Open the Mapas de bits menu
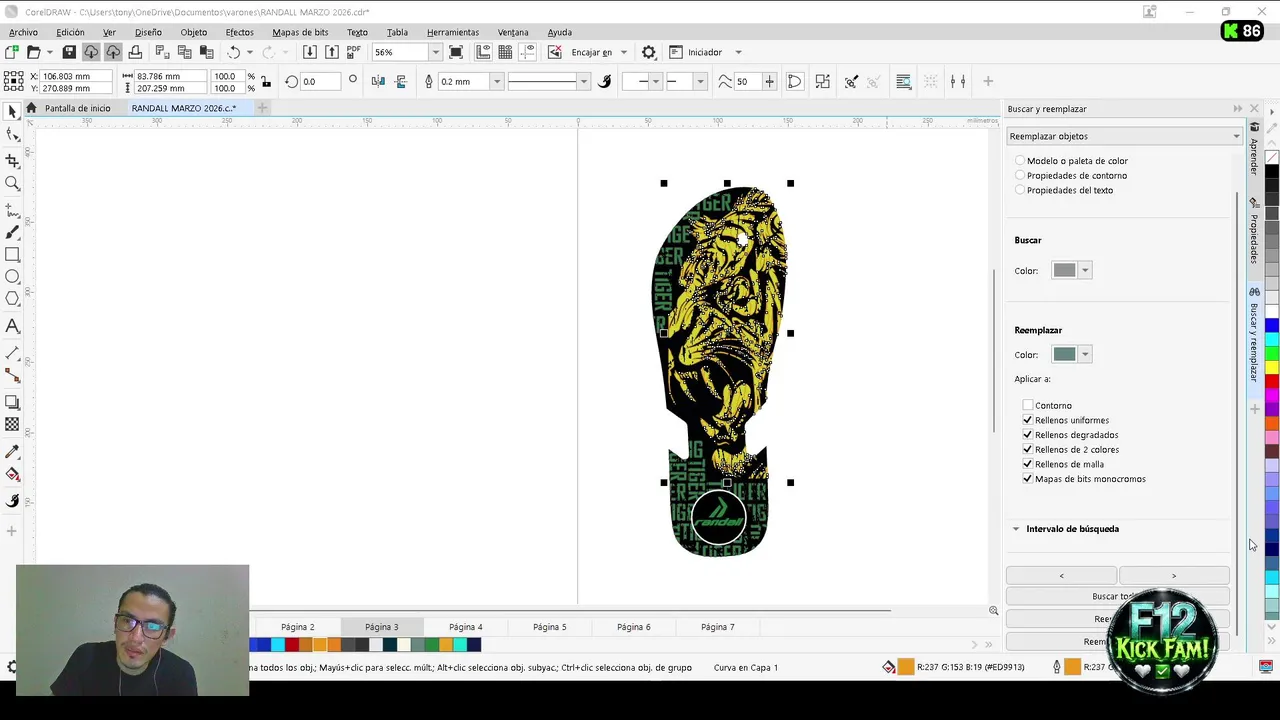 tap(300, 32)
